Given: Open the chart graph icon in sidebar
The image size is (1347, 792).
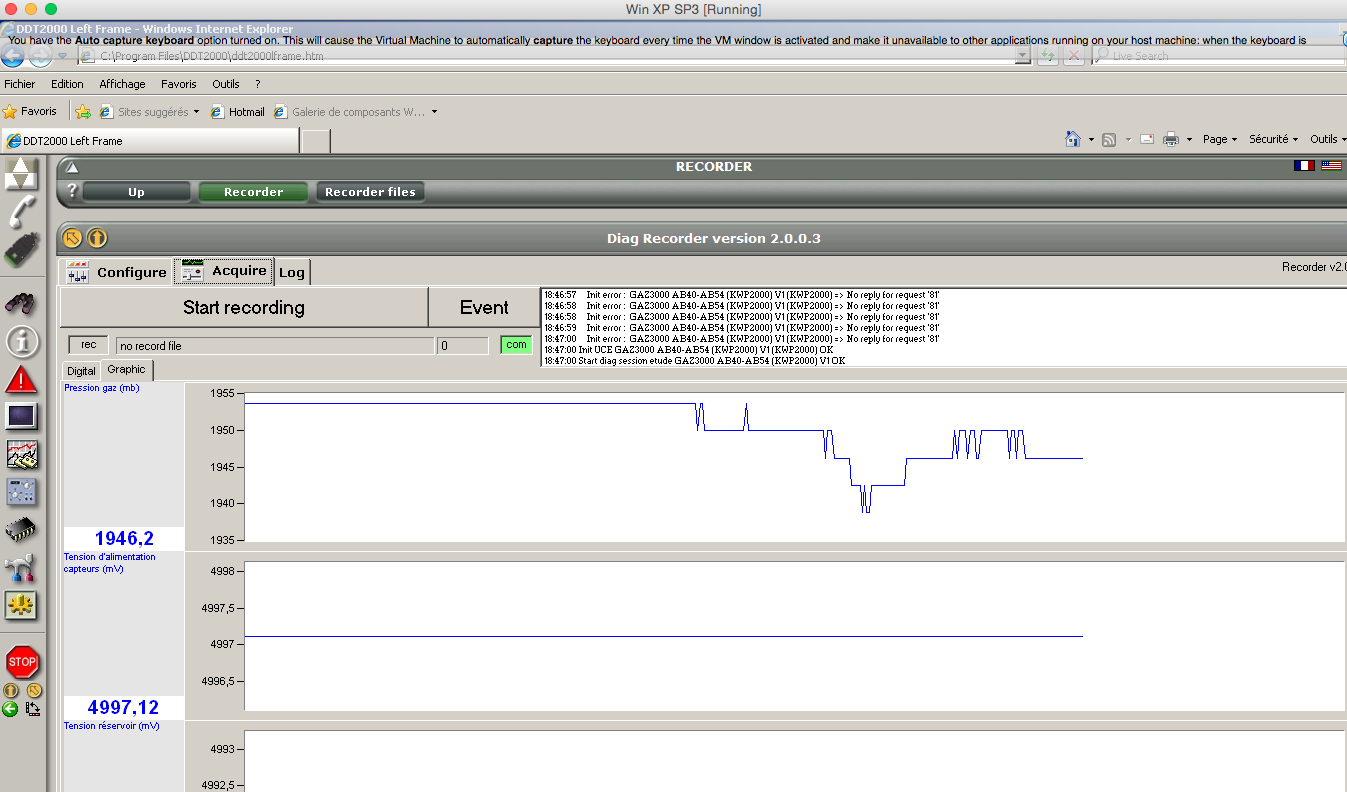Looking at the screenshot, I should coord(22,455).
